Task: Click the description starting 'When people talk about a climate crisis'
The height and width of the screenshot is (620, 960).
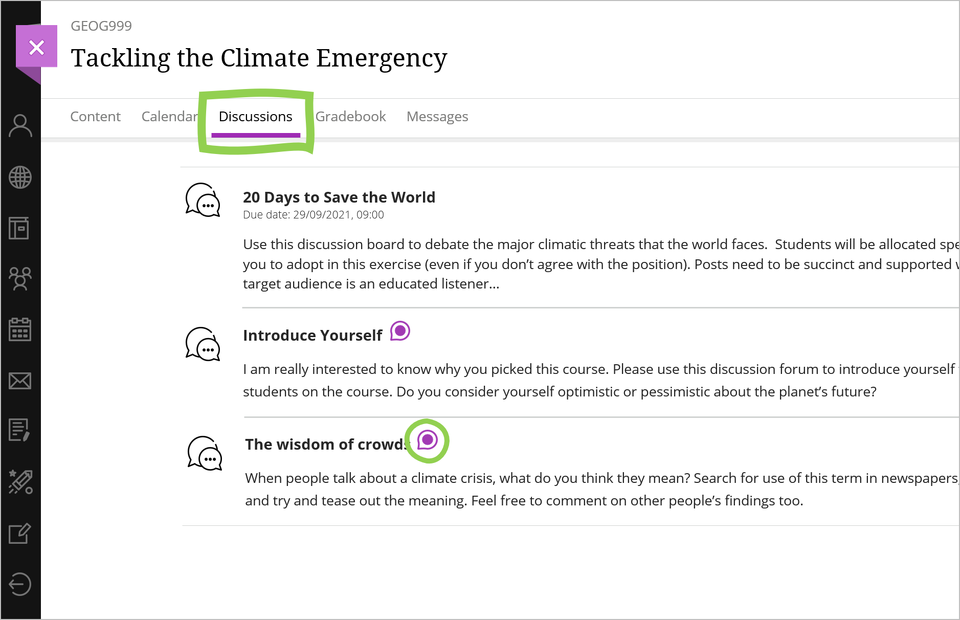Action: point(602,490)
